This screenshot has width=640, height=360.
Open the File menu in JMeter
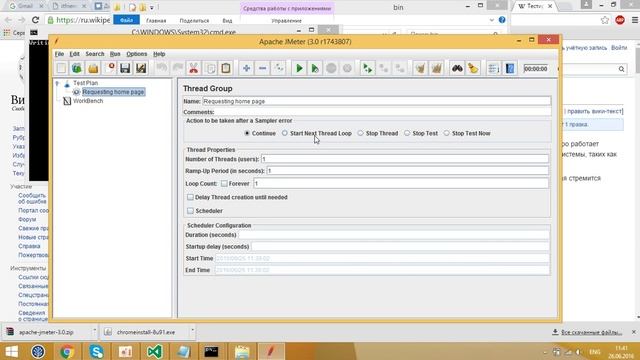click(59, 54)
